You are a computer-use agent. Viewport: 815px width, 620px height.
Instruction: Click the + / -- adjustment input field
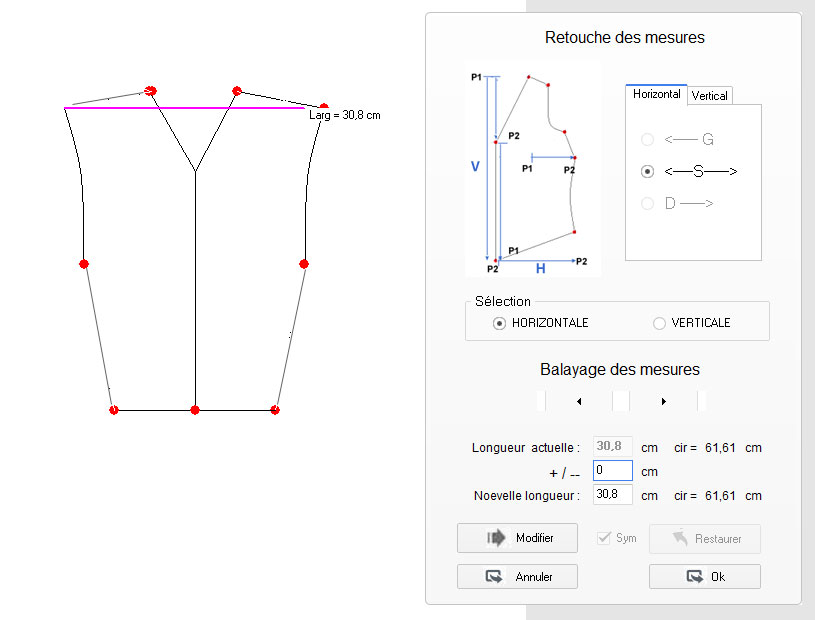point(612,470)
